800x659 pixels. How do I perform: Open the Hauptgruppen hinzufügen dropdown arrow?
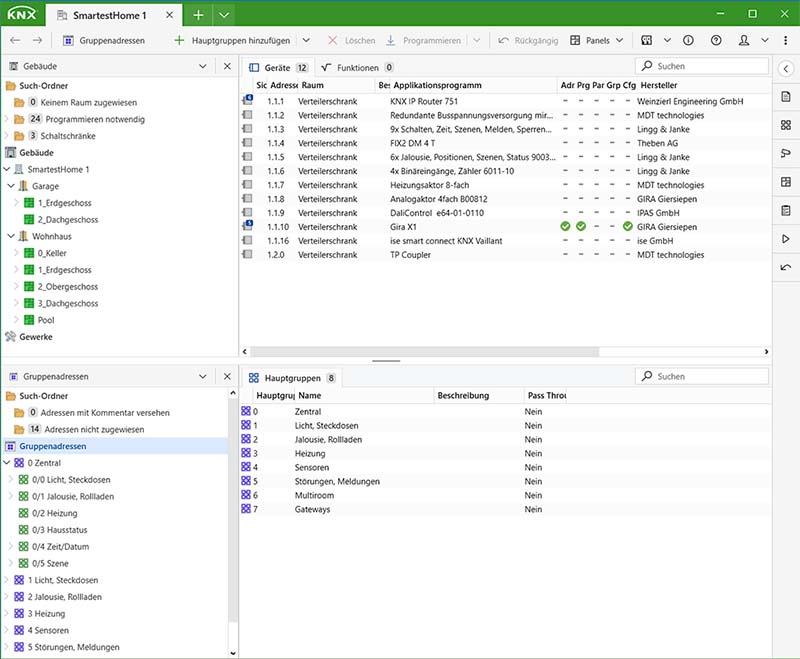click(x=306, y=40)
